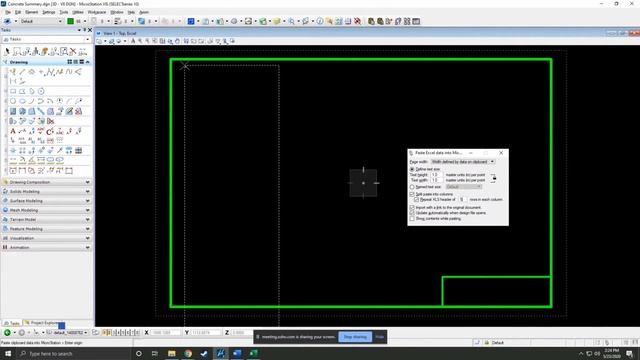The height and width of the screenshot is (360, 640).
Task: Click the Zoom In icon in view toolbar
Action: [x=140, y=41]
